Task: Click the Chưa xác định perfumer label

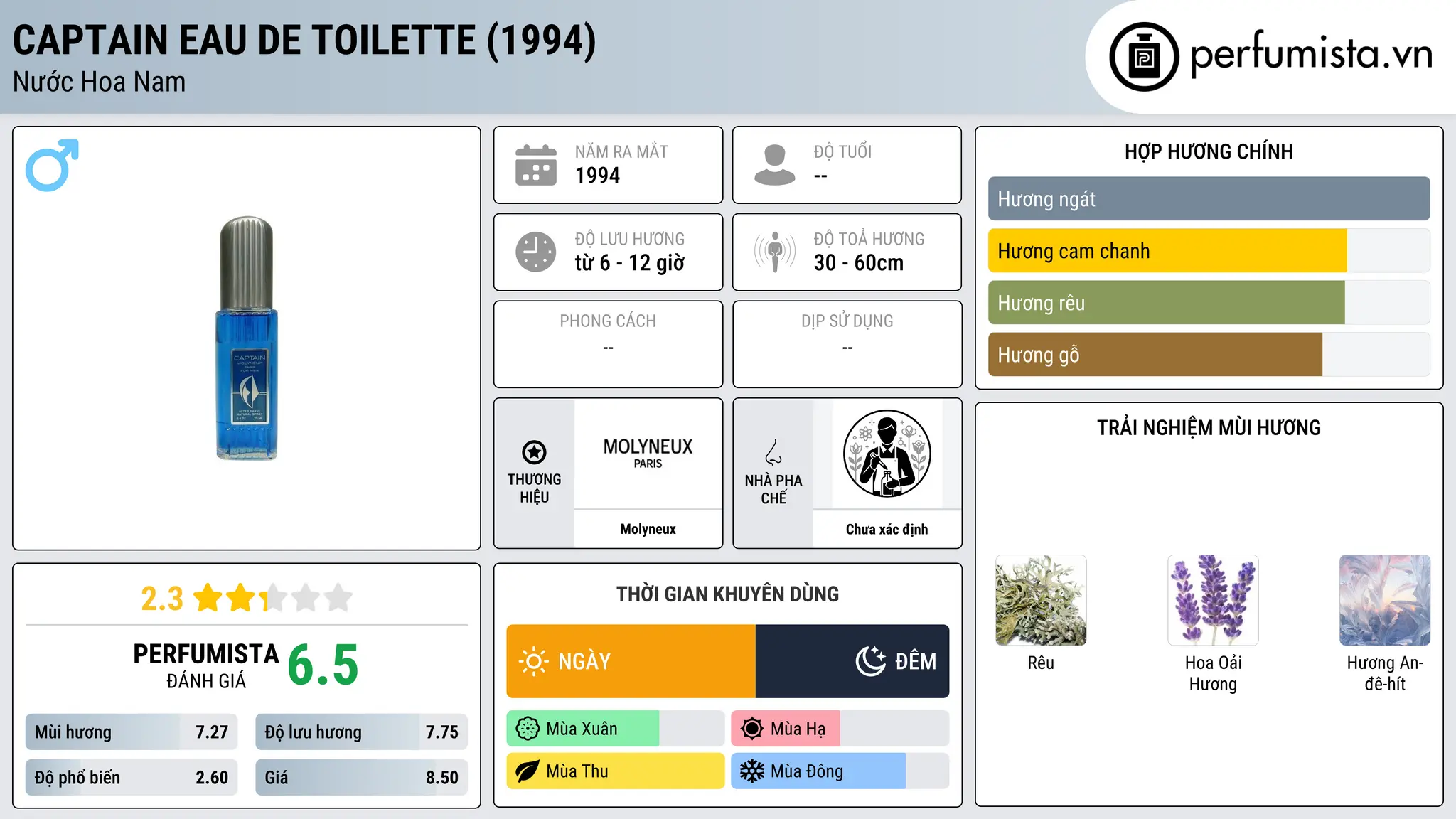Action: (887, 529)
